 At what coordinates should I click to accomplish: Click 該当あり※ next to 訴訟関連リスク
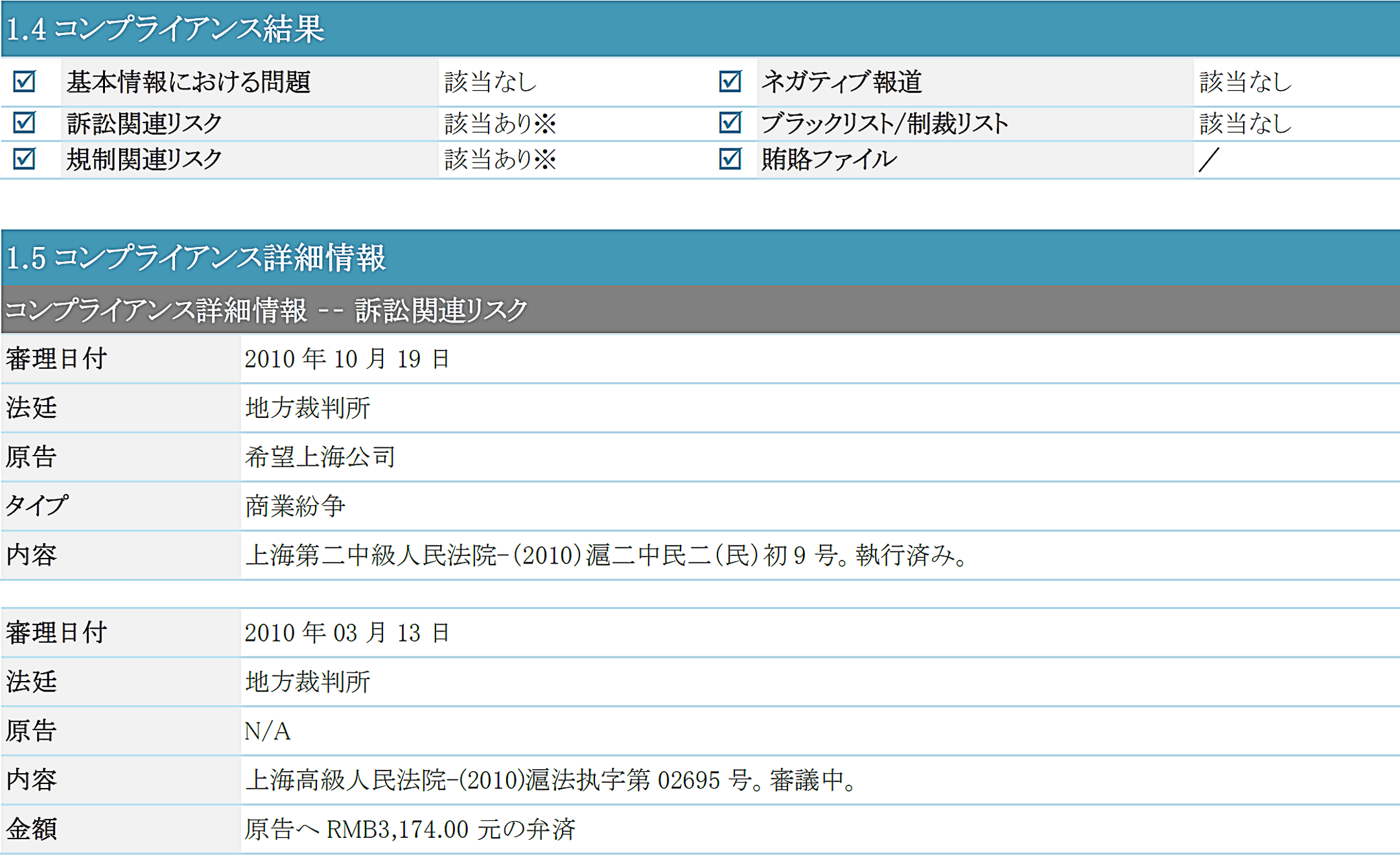[x=500, y=123]
